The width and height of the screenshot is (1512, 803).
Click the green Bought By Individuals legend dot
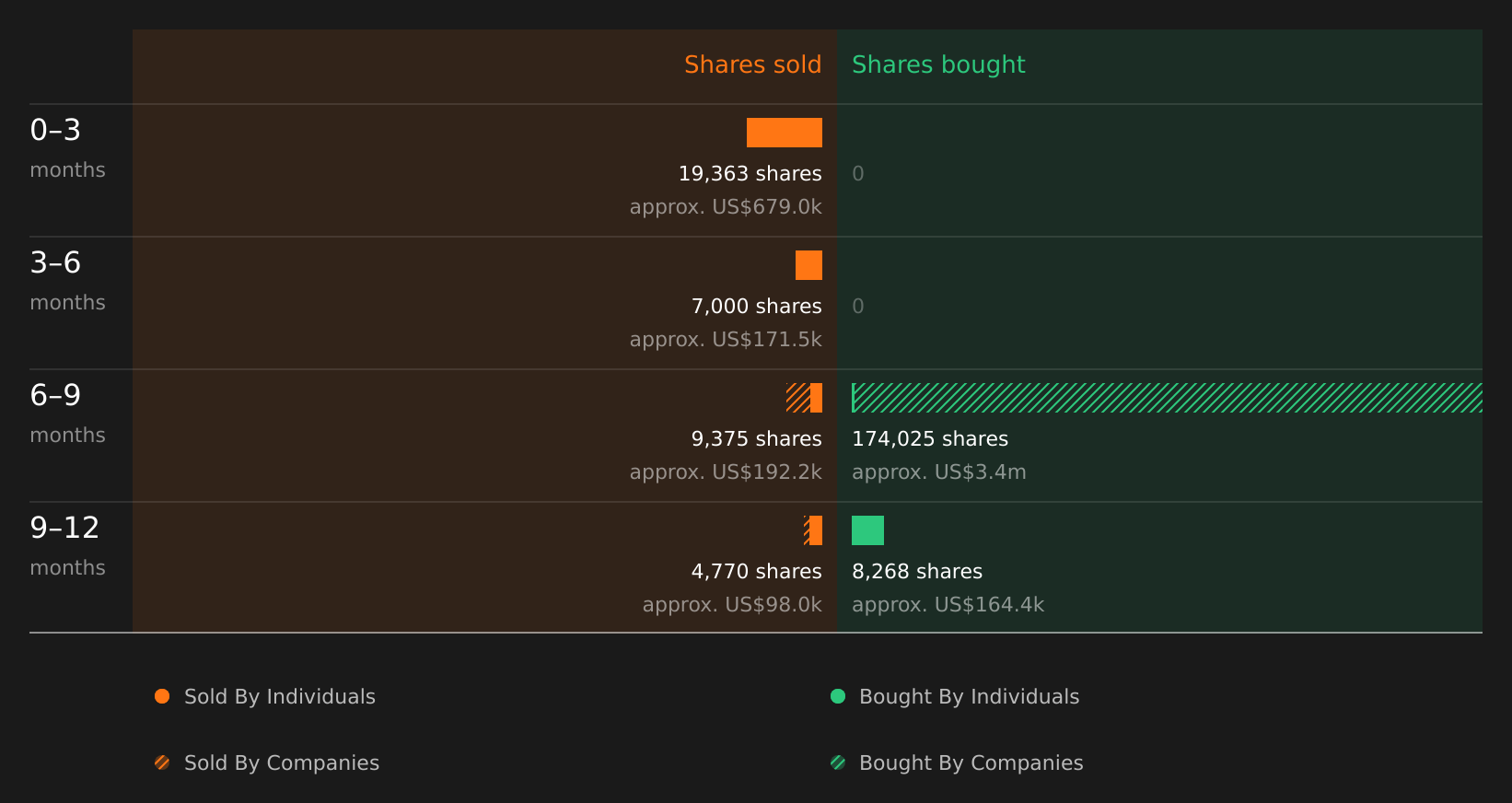coord(838,696)
